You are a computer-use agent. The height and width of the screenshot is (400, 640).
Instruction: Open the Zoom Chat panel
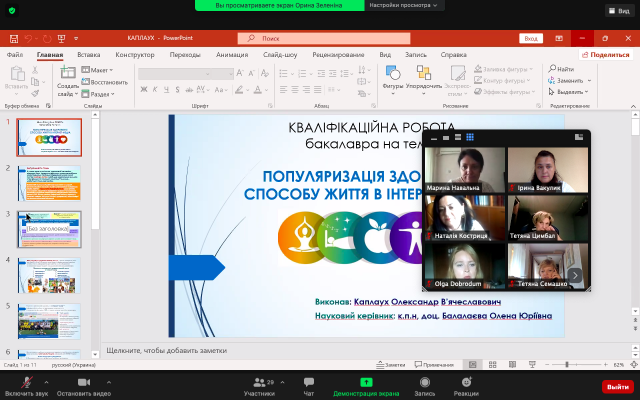coord(309,382)
